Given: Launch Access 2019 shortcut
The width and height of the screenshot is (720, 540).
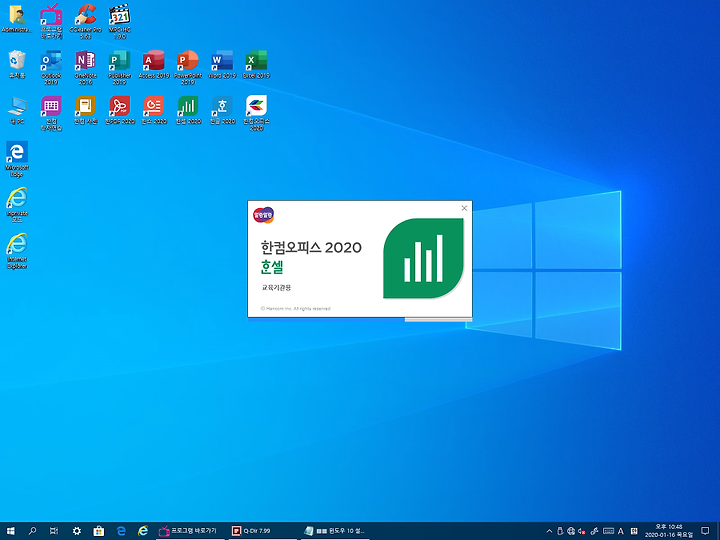Looking at the screenshot, I should click(x=154, y=64).
